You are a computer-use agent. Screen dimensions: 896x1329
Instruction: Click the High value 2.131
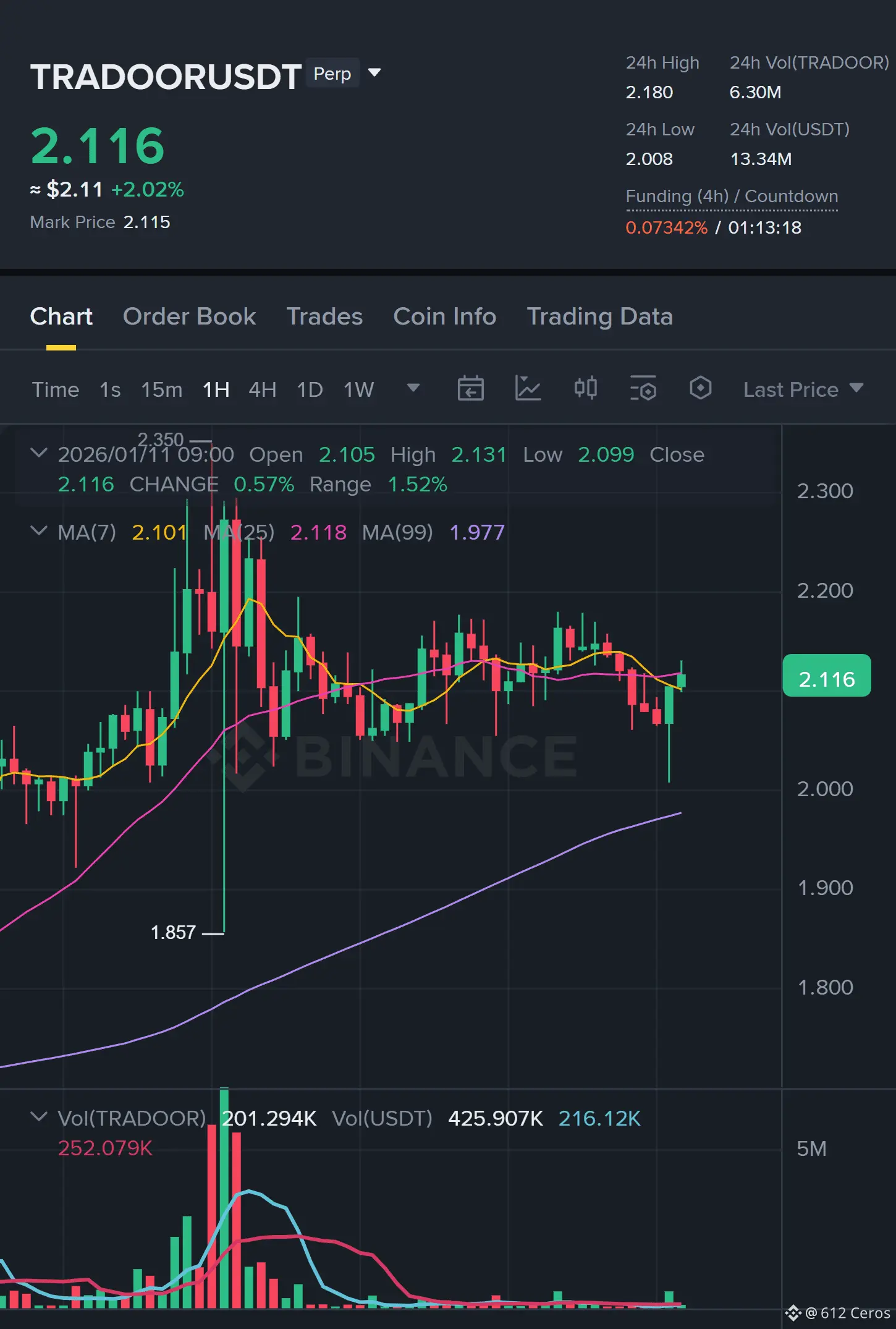(x=479, y=454)
